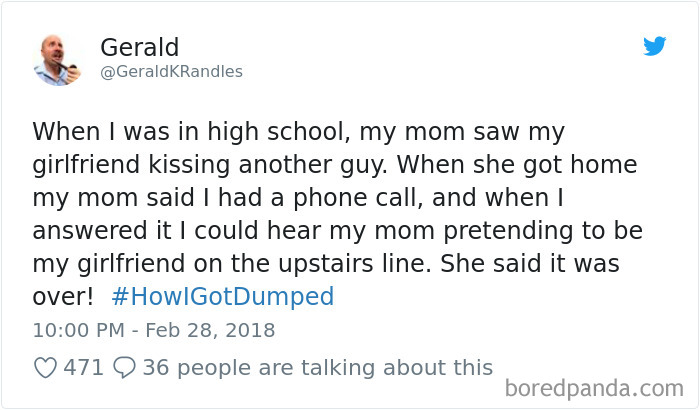Image resolution: width=700 pixels, height=410 pixels.
Task: Open the 10:00 PM timestamp link
Action: point(79,331)
